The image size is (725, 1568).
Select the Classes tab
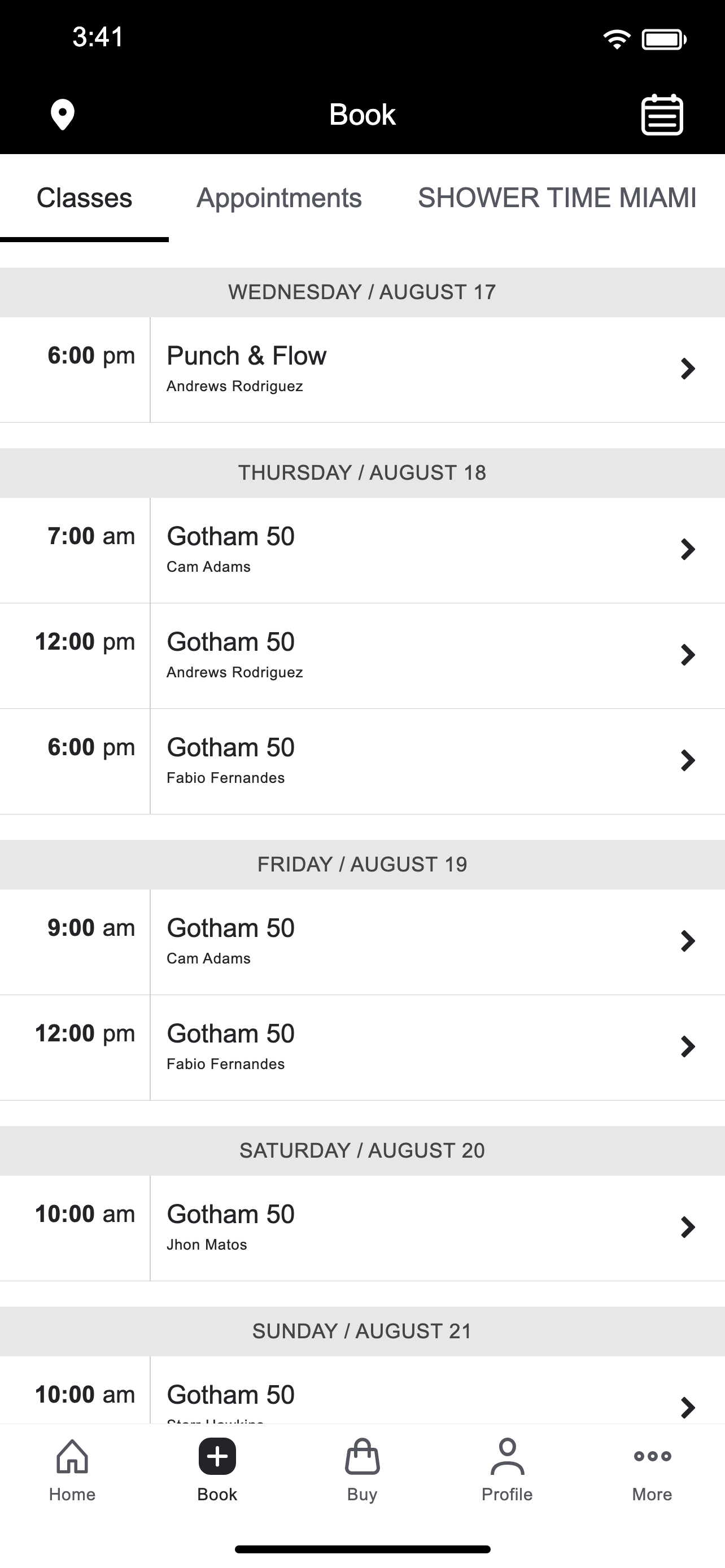coord(84,199)
